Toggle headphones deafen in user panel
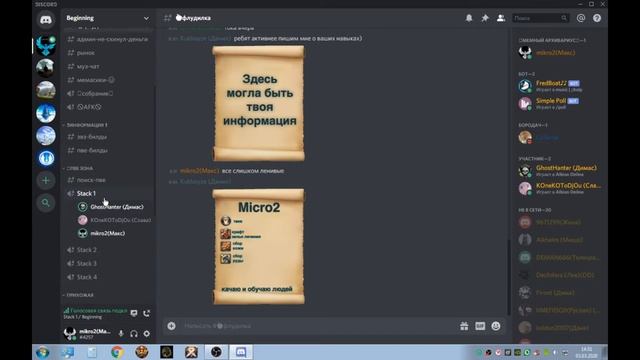This screenshot has height=360, width=640. click(133, 333)
